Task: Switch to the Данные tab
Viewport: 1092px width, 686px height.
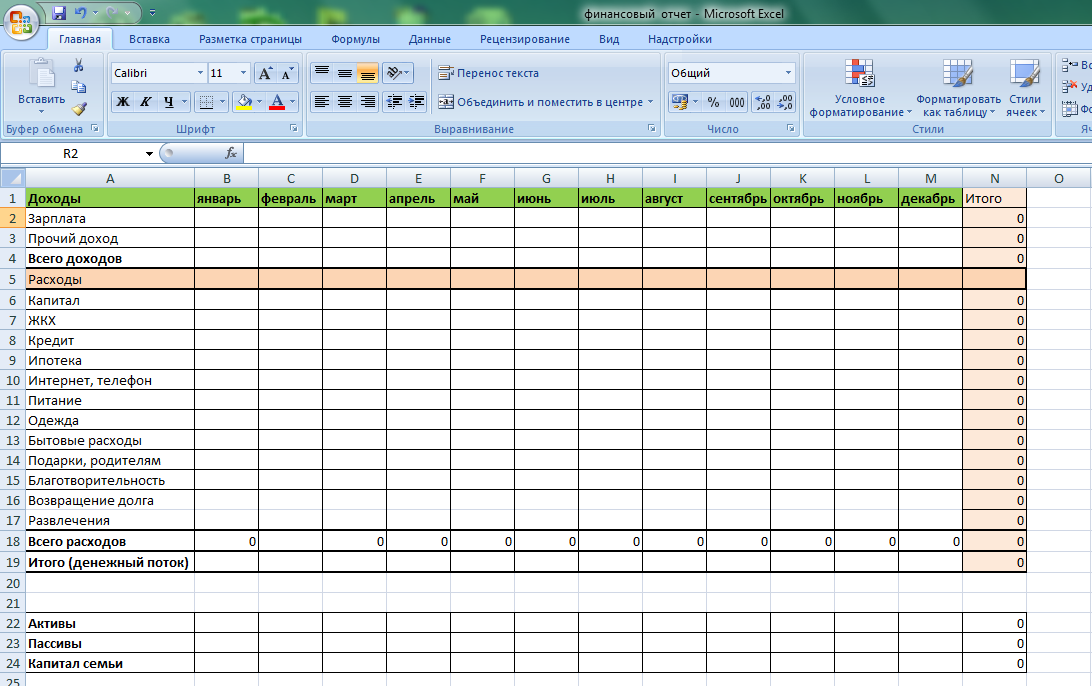Action: pyautogui.click(x=430, y=39)
